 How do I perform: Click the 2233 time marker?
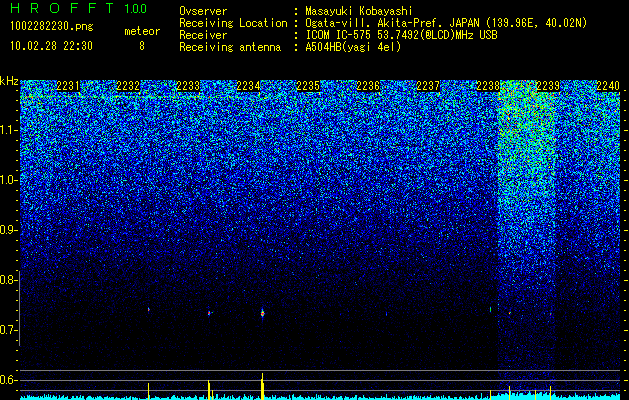188,86
